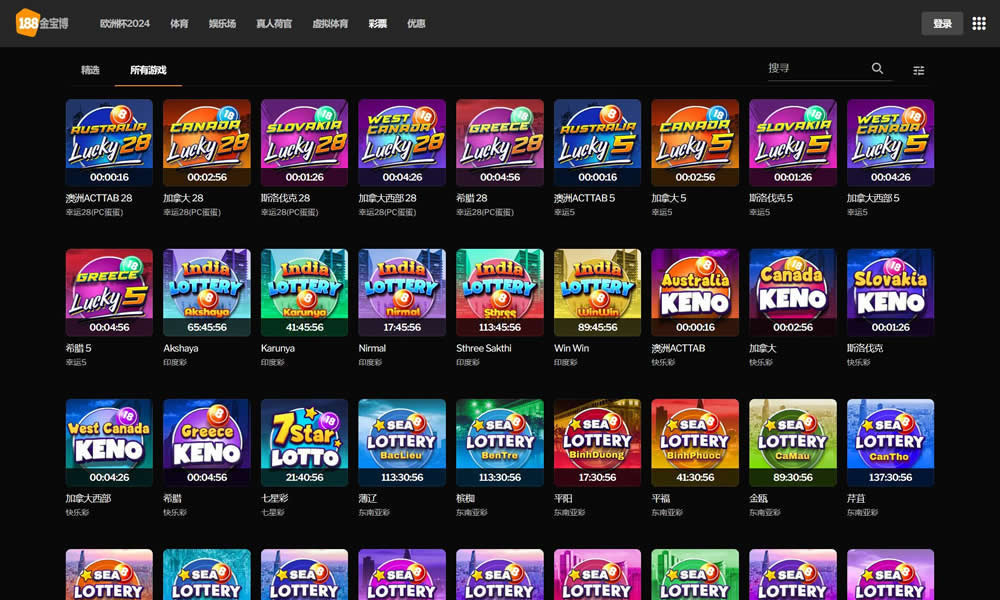Launch the Canada Keno game

(x=793, y=293)
